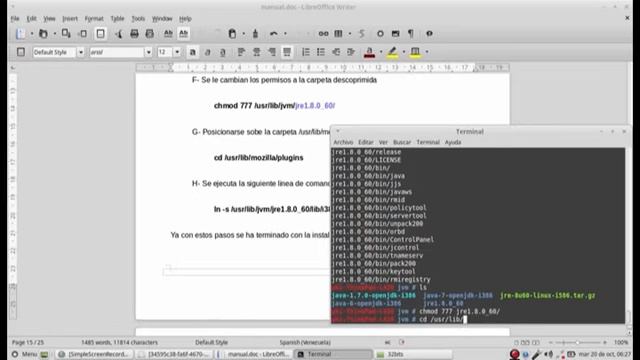Toggle the AutoSpellcheck icon
This screenshot has height=360, width=640.
(x=184, y=33)
